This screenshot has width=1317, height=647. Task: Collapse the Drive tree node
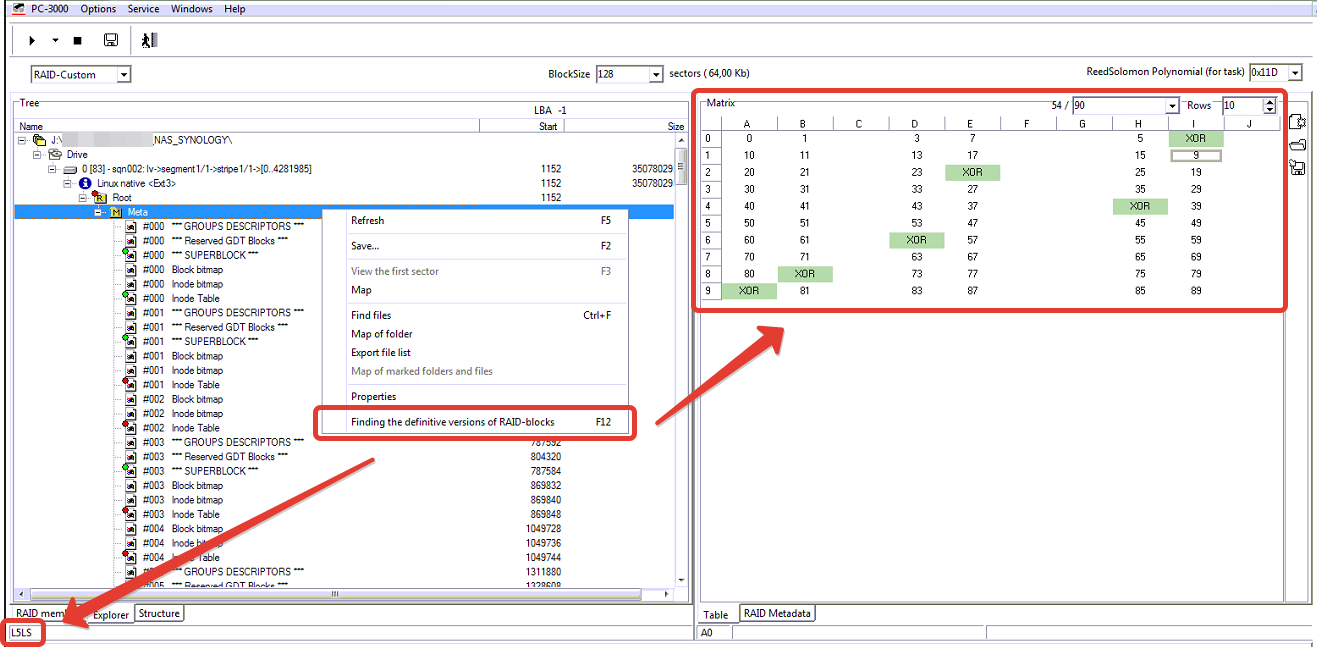coord(38,155)
